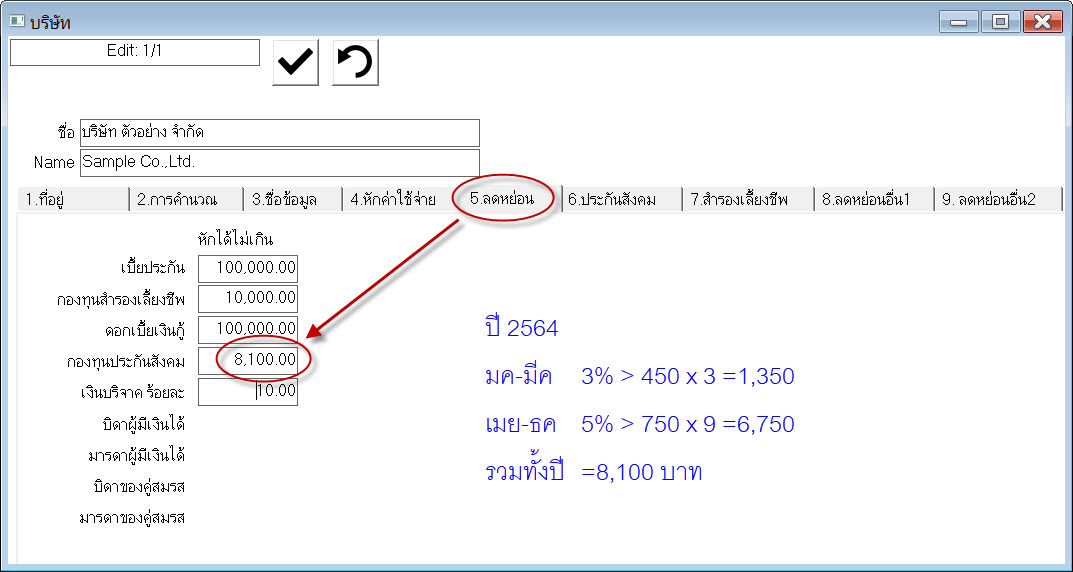Click the บิดาผู้มีเงินได้ label
The width and height of the screenshot is (1073, 572).
142,424
